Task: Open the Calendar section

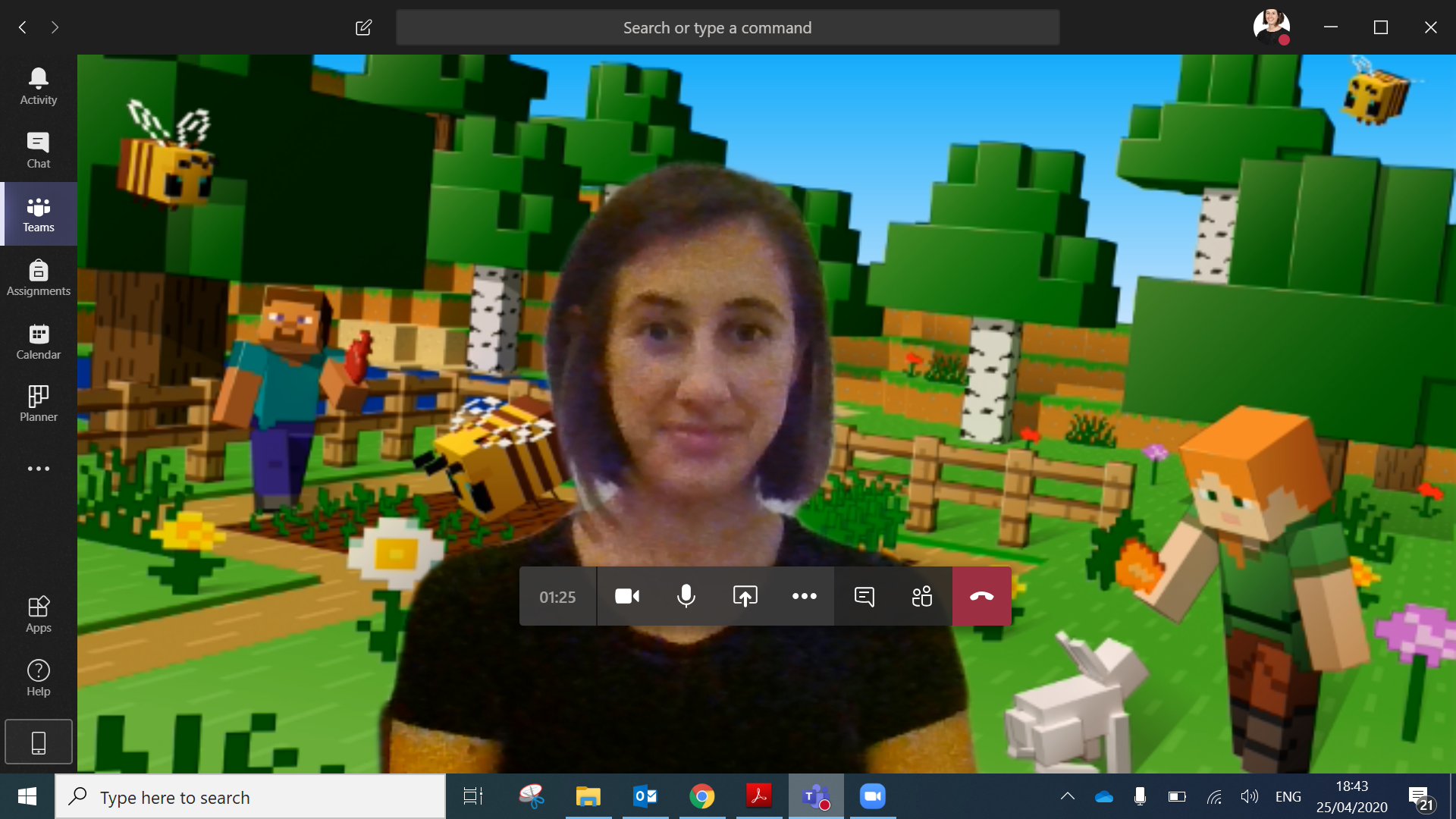Action: coord(39,341)
